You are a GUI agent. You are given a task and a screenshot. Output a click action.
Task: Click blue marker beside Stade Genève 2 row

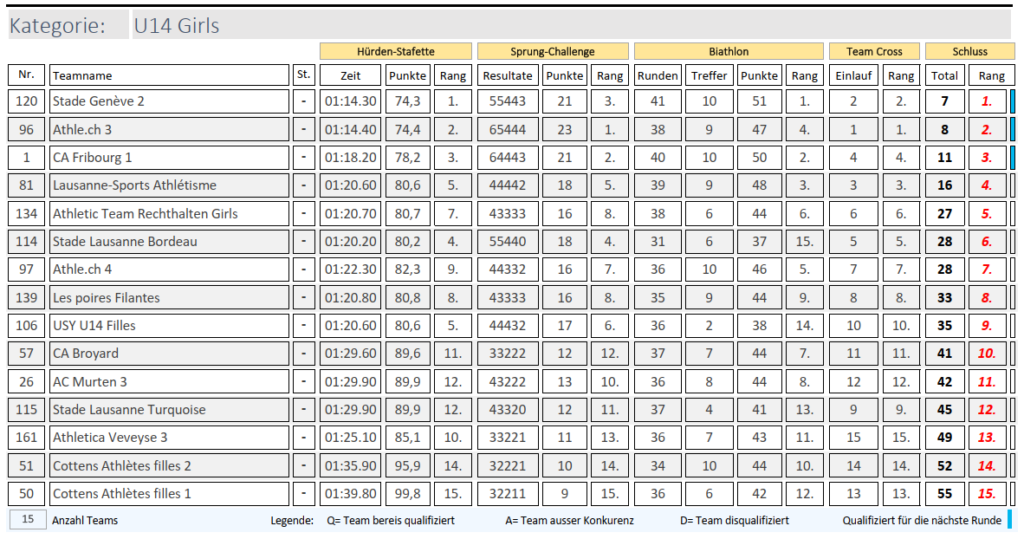click(1012, 101)
